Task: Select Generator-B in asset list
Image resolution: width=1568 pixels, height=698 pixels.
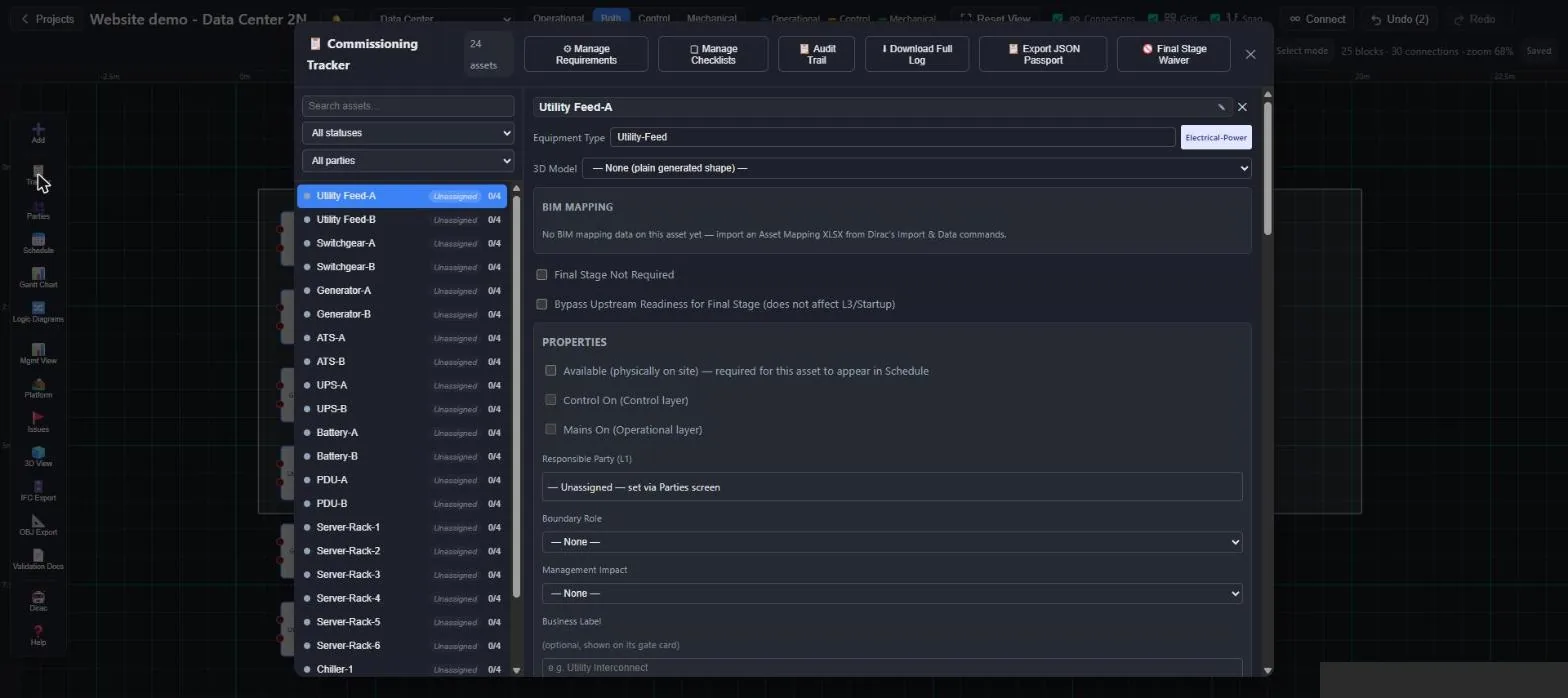Action: click(x=404, y=314)
